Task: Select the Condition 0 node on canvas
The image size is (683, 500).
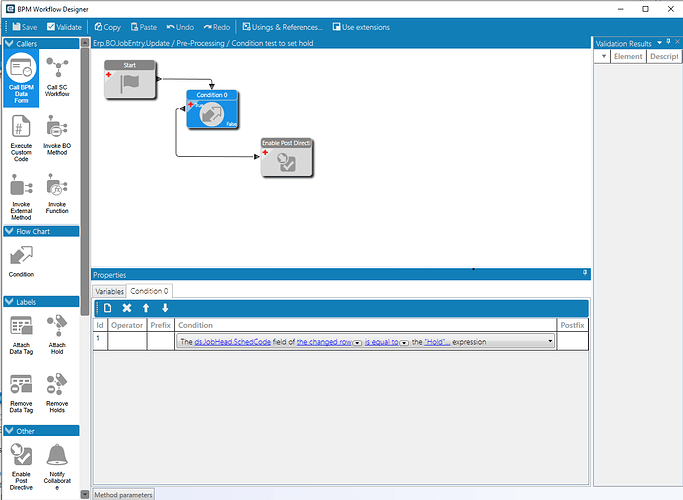Action: pyautogui.click(x=212, y=109)
